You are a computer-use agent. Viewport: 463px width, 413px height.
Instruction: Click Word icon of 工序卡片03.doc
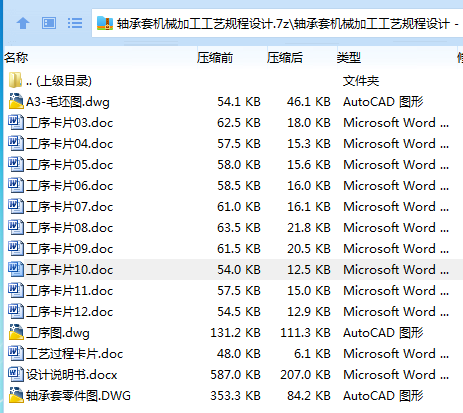click(16, 122)
